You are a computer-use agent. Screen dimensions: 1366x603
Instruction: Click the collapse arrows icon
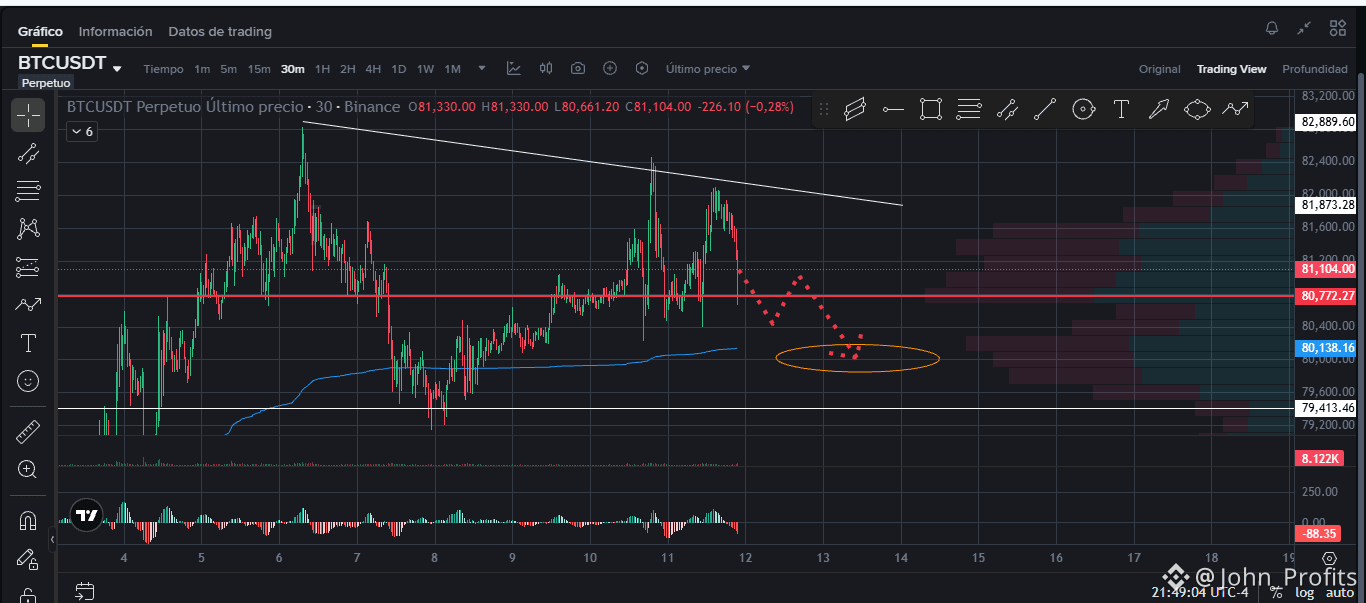point(1304,28)
